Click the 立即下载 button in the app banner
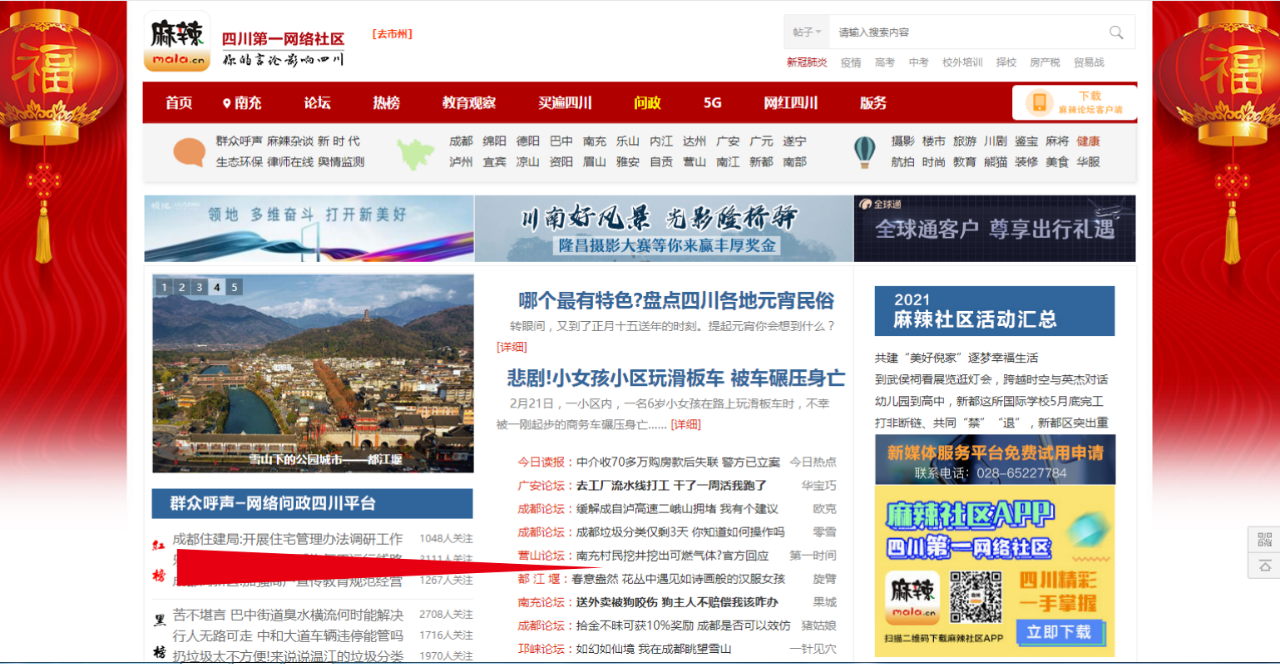Image resolution: width=1280 pixels, height=664 pixels. pyautogui.click(x=1058, y=632)
